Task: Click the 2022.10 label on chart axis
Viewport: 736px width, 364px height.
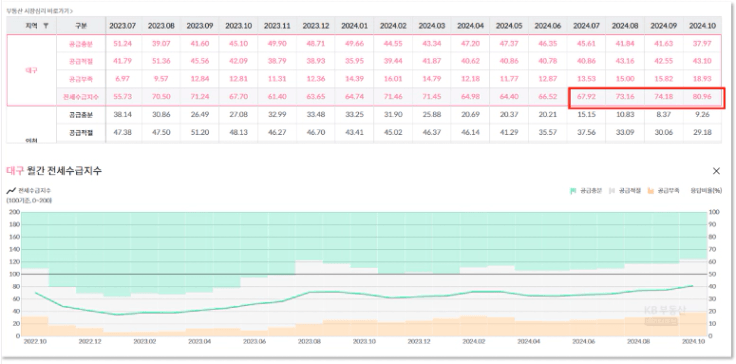Action: tap(34, 342)
